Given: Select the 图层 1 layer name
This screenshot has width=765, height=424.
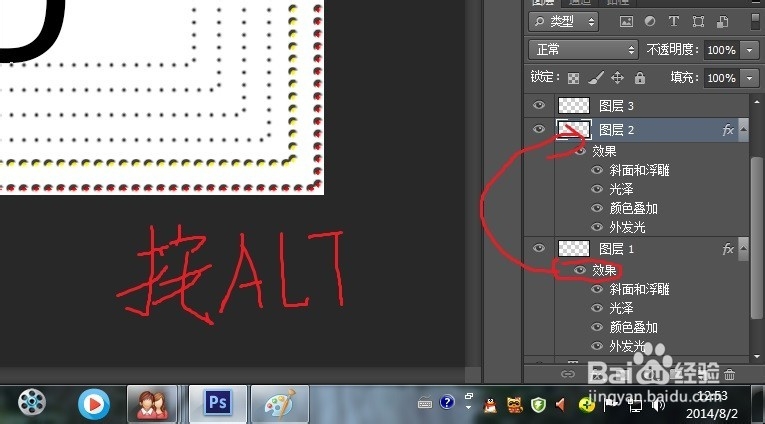Looking at the screenshot, I should pyautogui.click(x=616, y=249).
